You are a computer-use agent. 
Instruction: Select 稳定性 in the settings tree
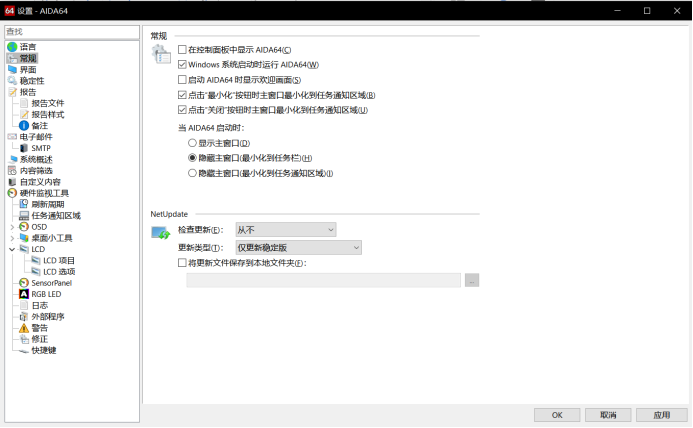tap(32, 80)
